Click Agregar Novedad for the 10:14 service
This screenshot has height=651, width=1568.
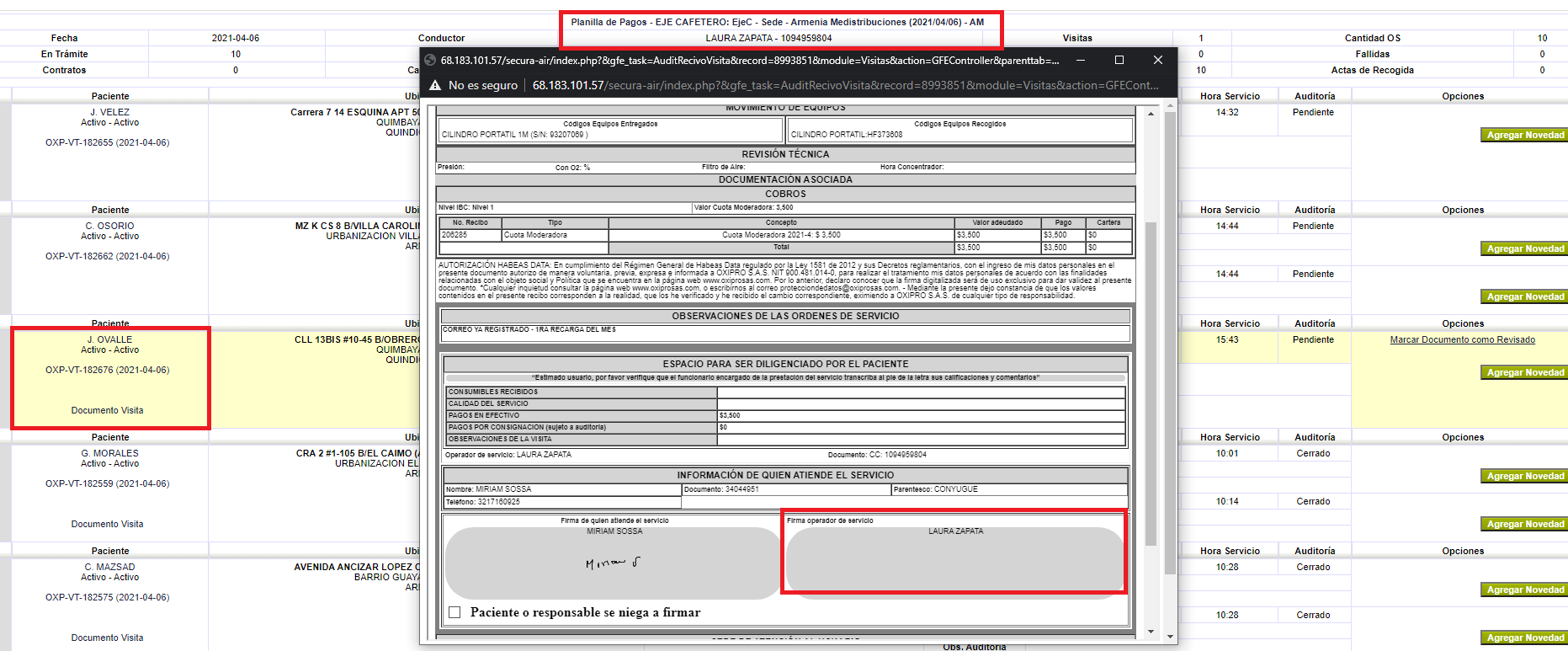pyautogui.click(x=1524, y=525)
